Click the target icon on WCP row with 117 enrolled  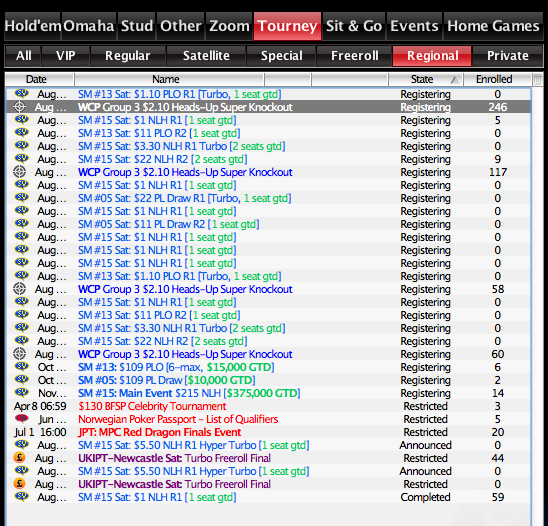coord(20,172)
